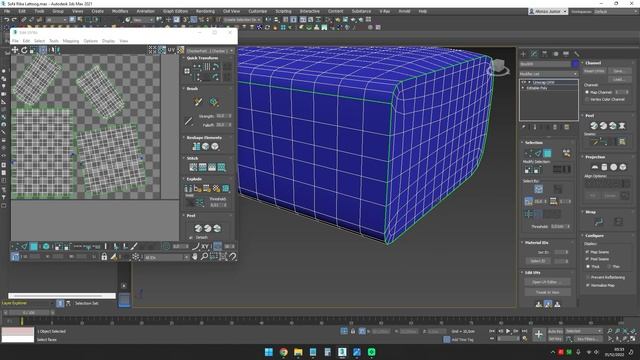Viewport: 640px width, 360px height.
Task: Click the blue object color swatch
Action: pyautogui.click(x=575, y=64)
